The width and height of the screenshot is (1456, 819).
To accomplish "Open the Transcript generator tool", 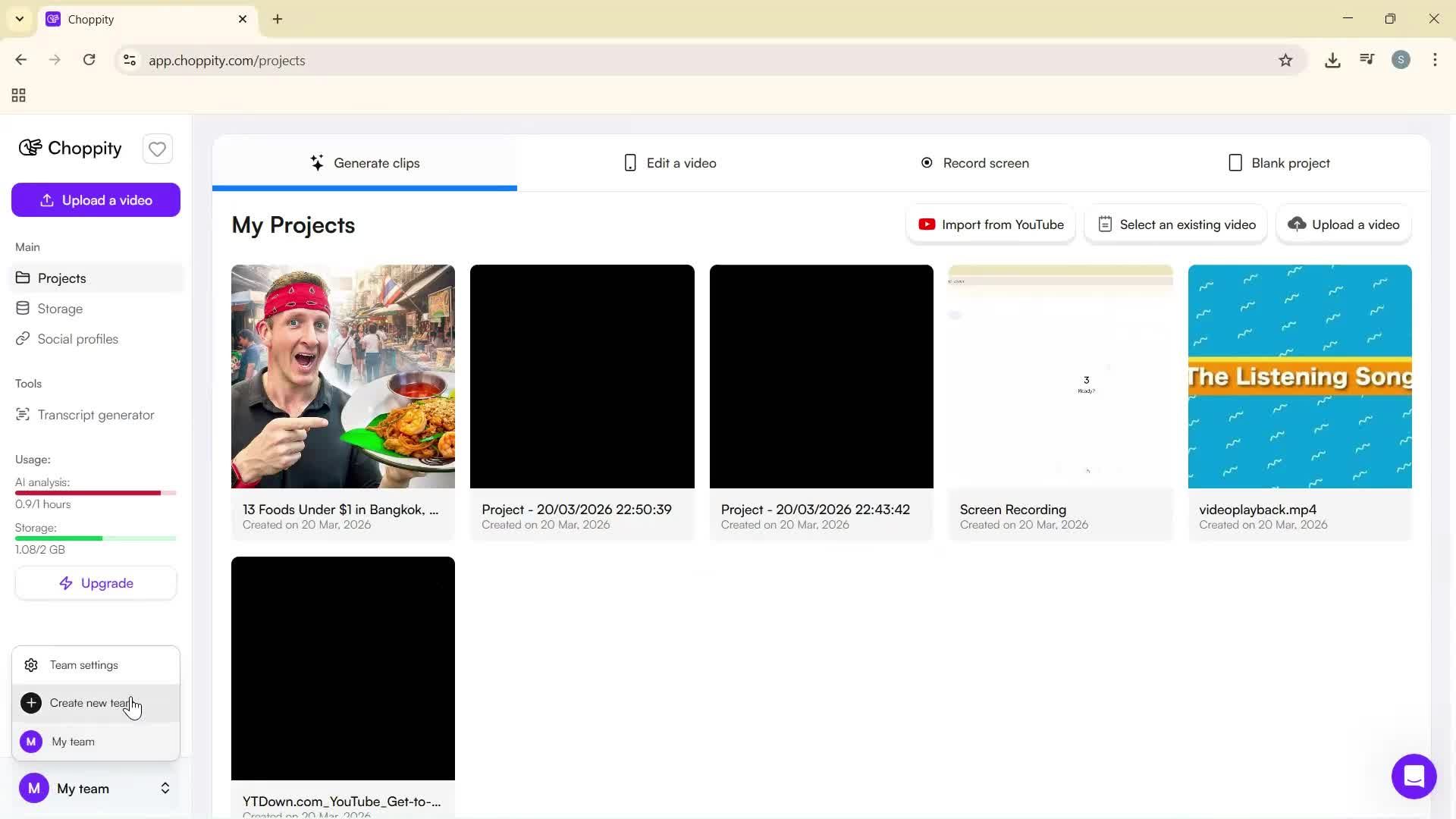I will pyautogui.click(x=95, y=415).
